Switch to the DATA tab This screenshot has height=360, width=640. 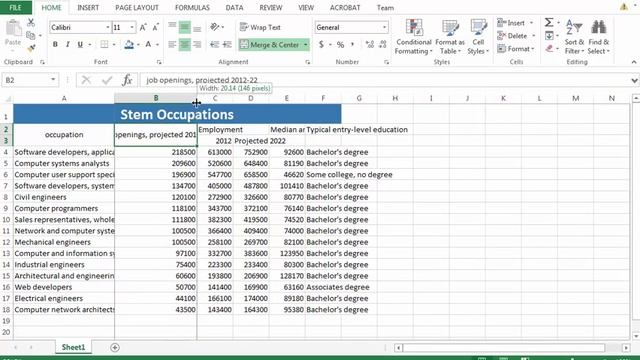234,7
